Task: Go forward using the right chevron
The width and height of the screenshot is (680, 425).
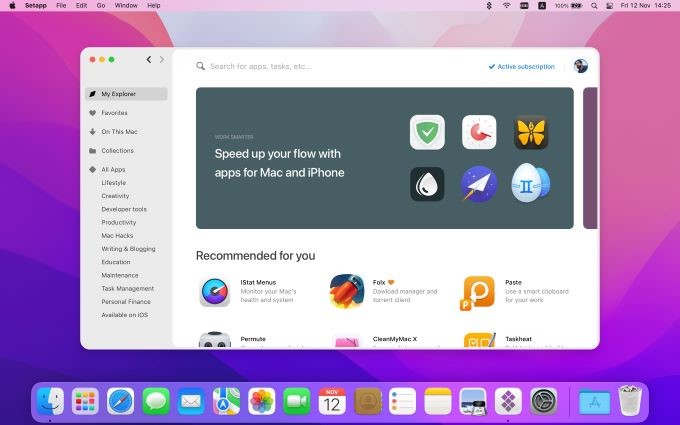Action: [162, 59]
